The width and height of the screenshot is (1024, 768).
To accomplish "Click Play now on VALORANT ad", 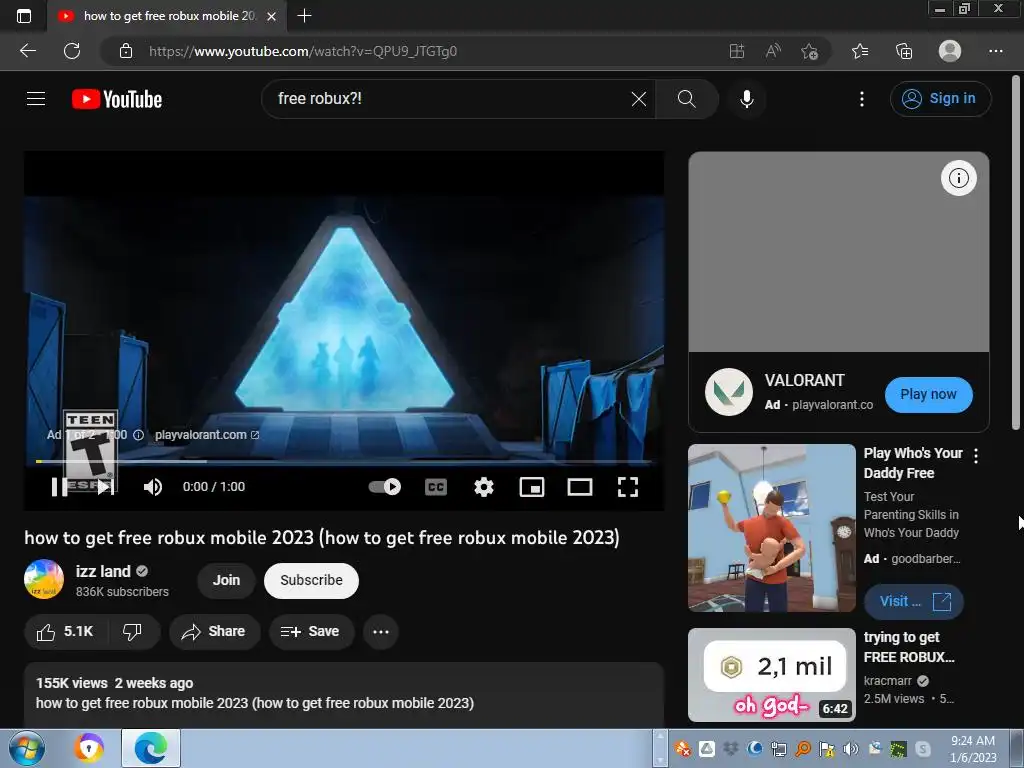I will coord(928,394).
